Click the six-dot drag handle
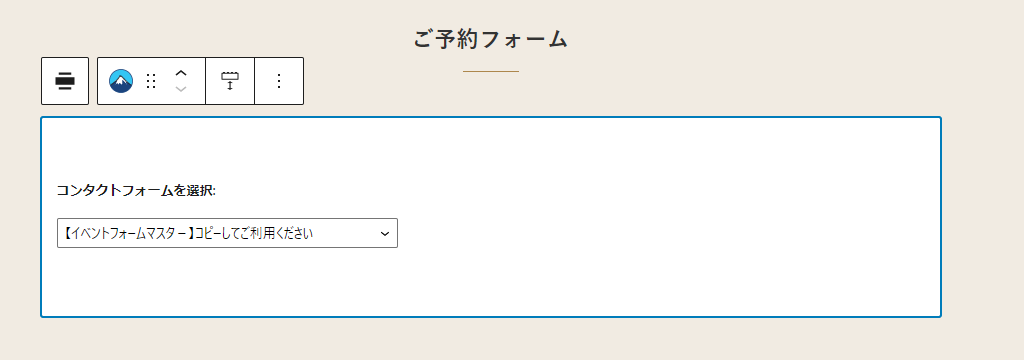 pyautogui.click(x=151, y=81)
